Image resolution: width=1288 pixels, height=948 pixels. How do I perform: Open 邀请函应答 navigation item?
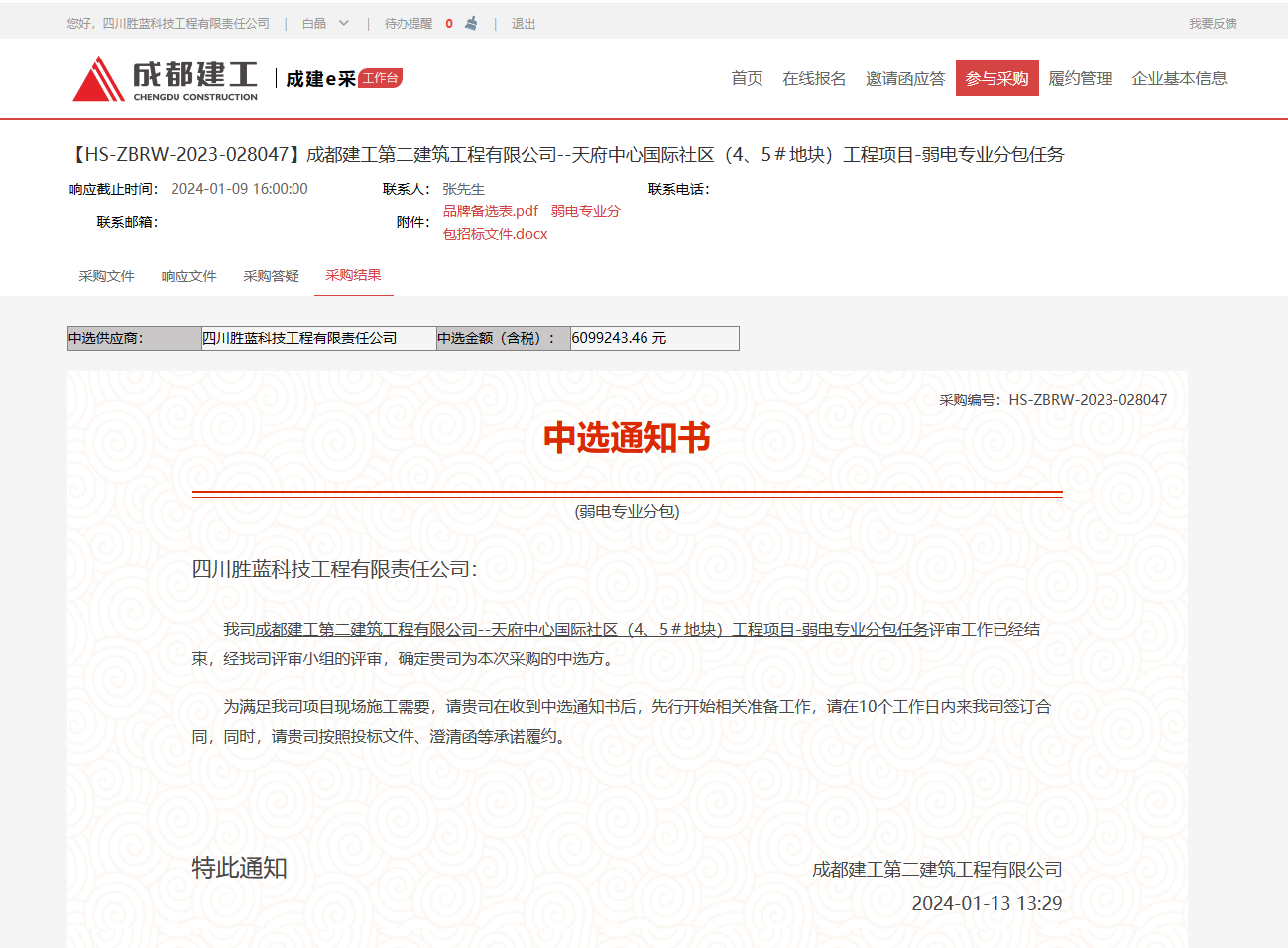[905, 78]
